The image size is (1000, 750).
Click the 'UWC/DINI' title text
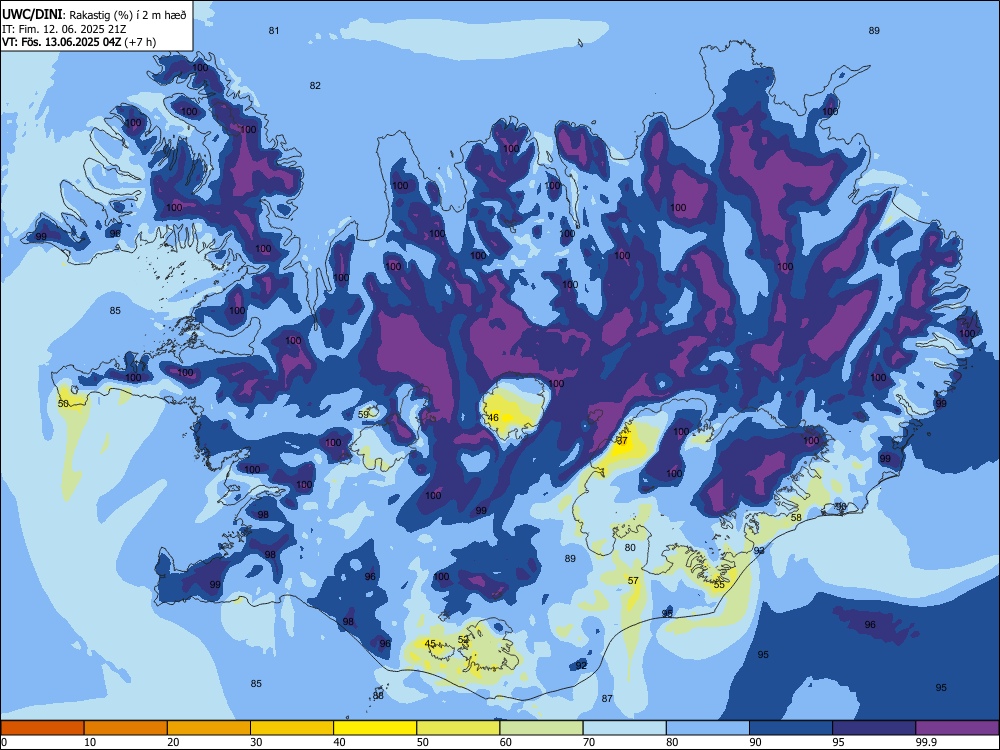(32, 15)
